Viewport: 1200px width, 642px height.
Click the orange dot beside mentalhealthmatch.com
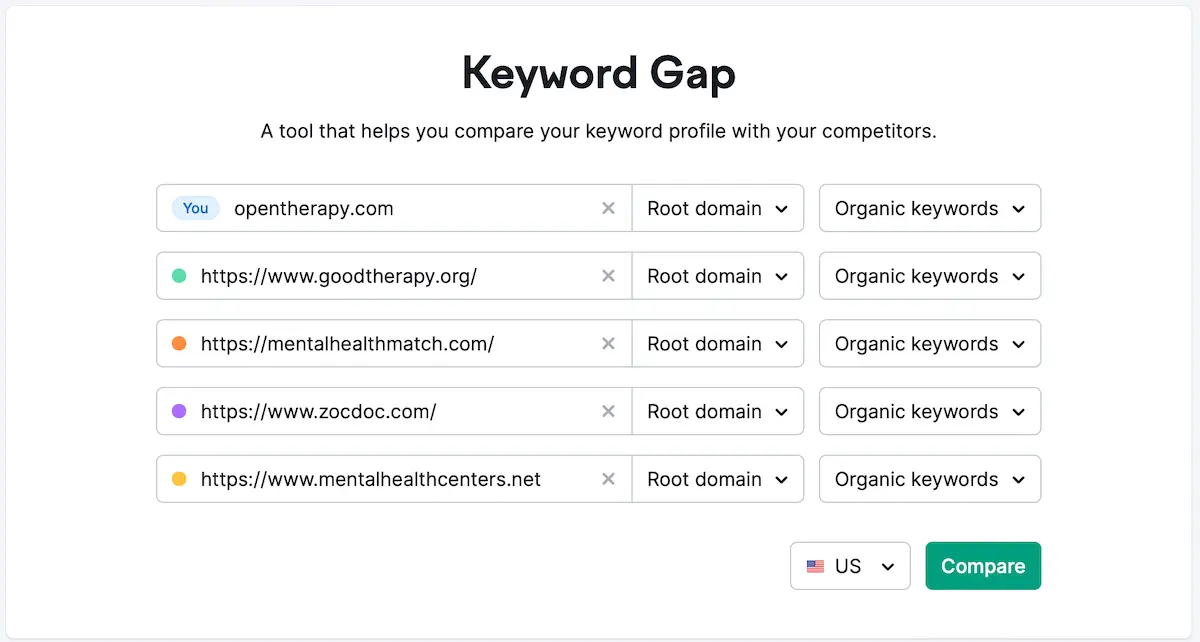pos(179,344)
